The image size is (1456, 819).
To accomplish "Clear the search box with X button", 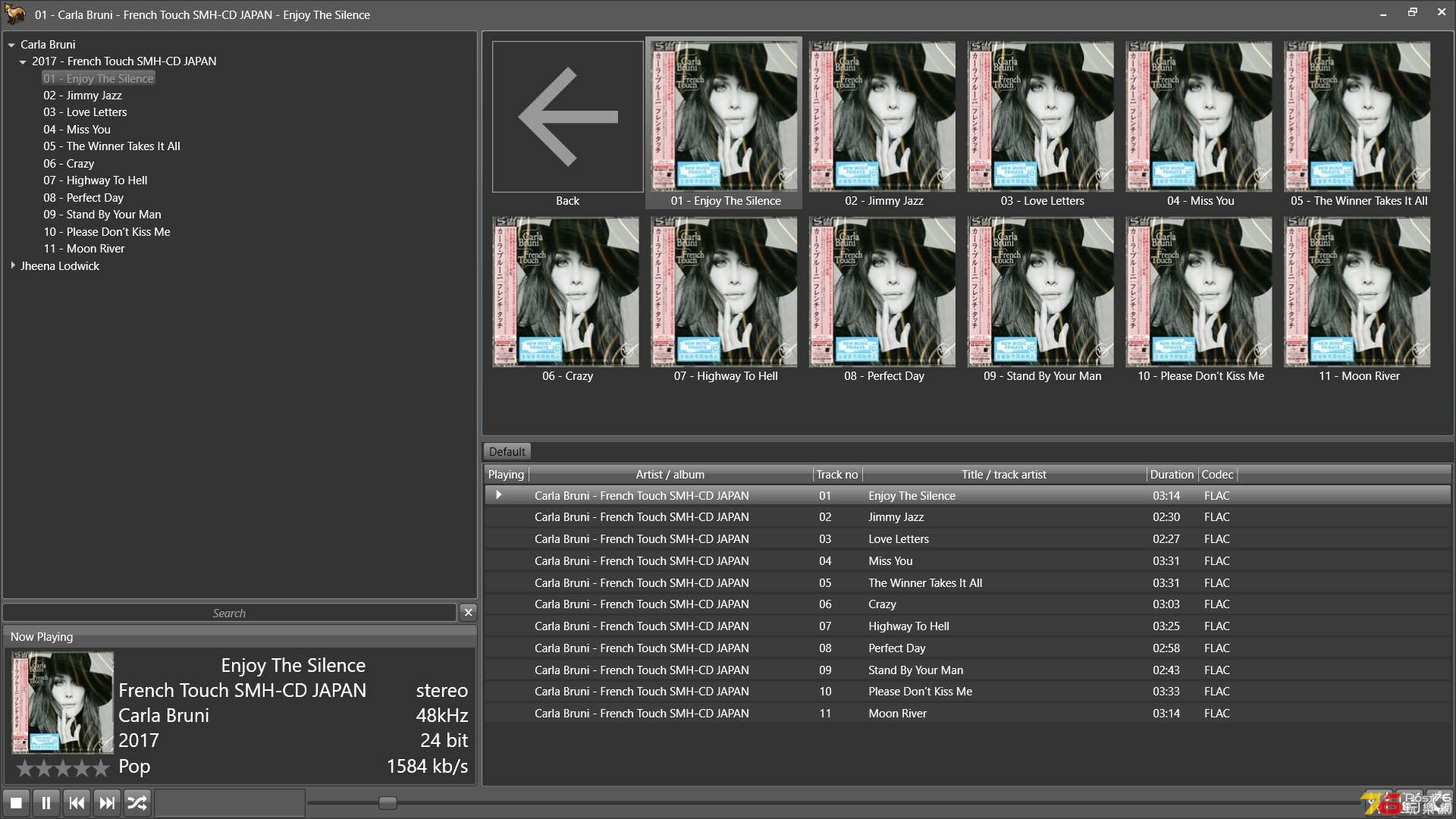I will point(468,613).
